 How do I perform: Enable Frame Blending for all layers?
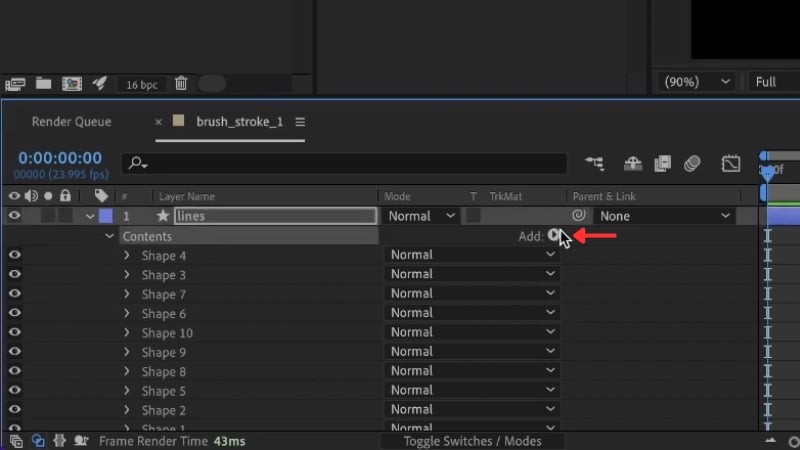662,163
